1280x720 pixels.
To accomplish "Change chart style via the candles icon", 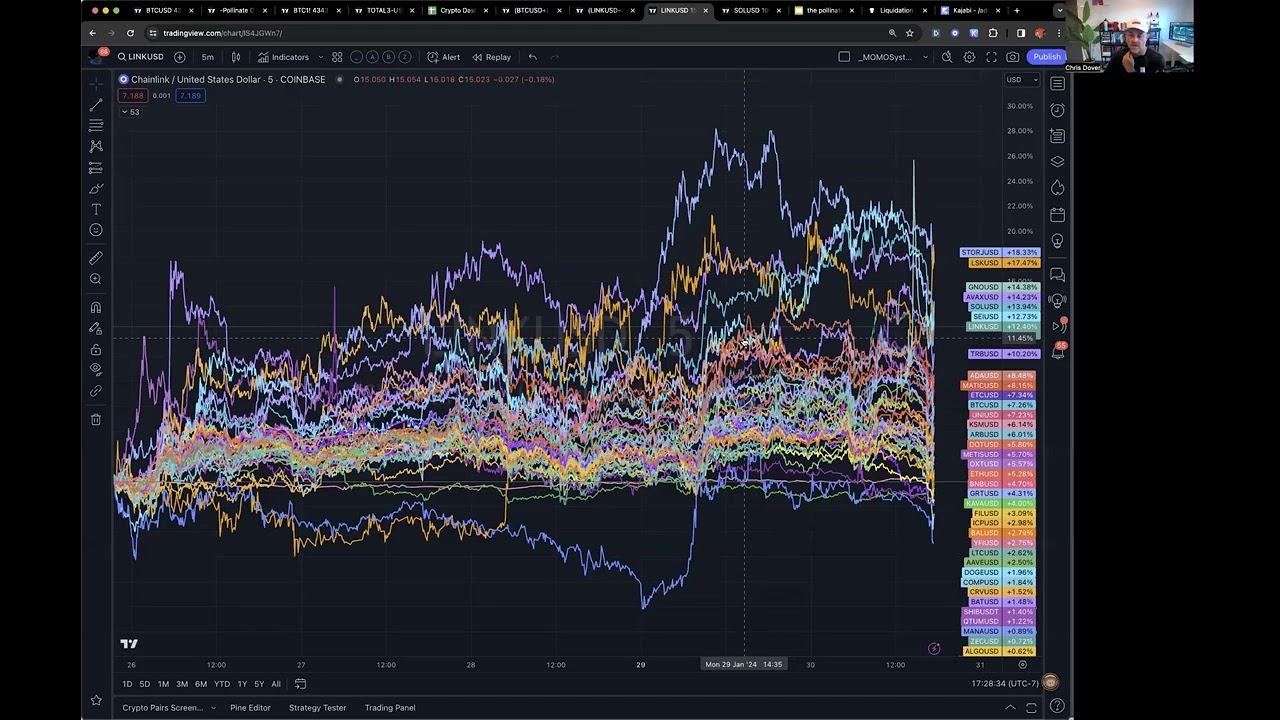I will click(236, 57).
